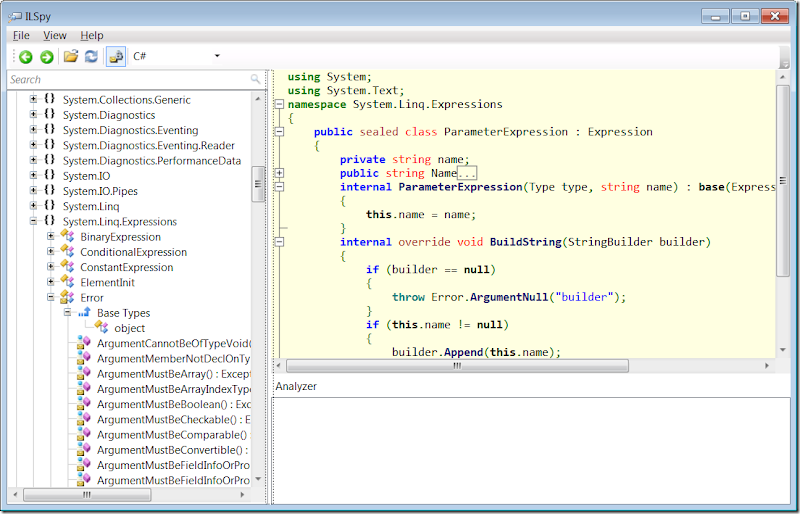Select the Base Types node icon

click(x=84, y=313)
